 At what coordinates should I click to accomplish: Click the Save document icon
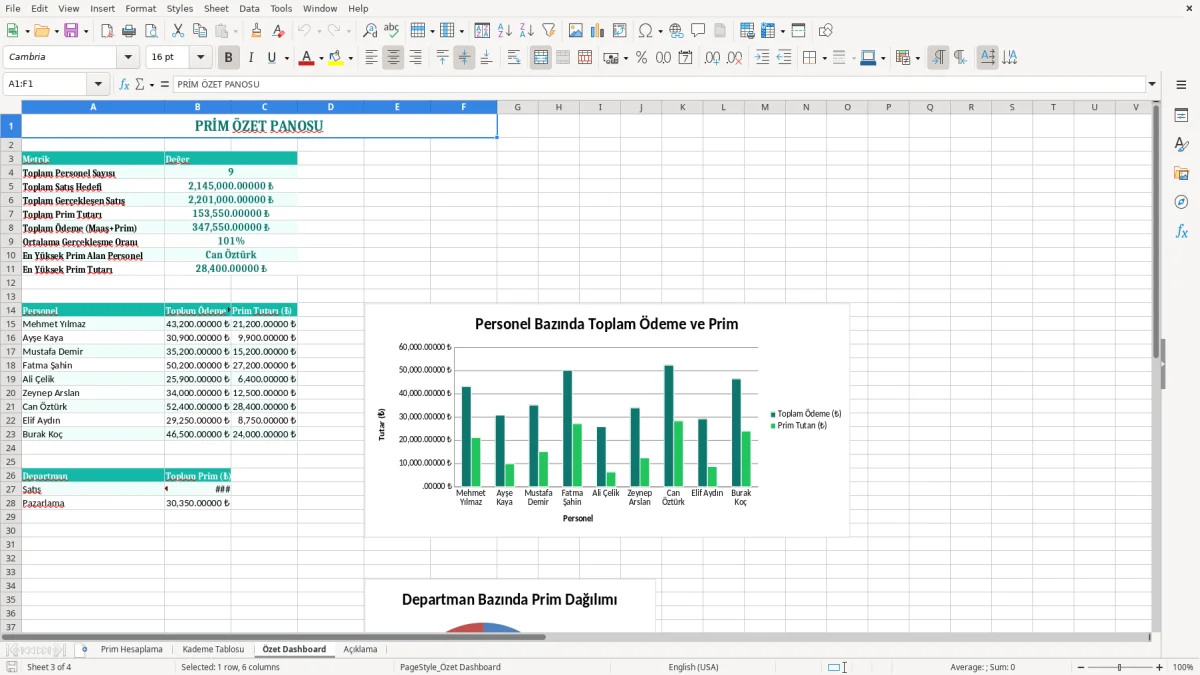(x=71, y=31)
